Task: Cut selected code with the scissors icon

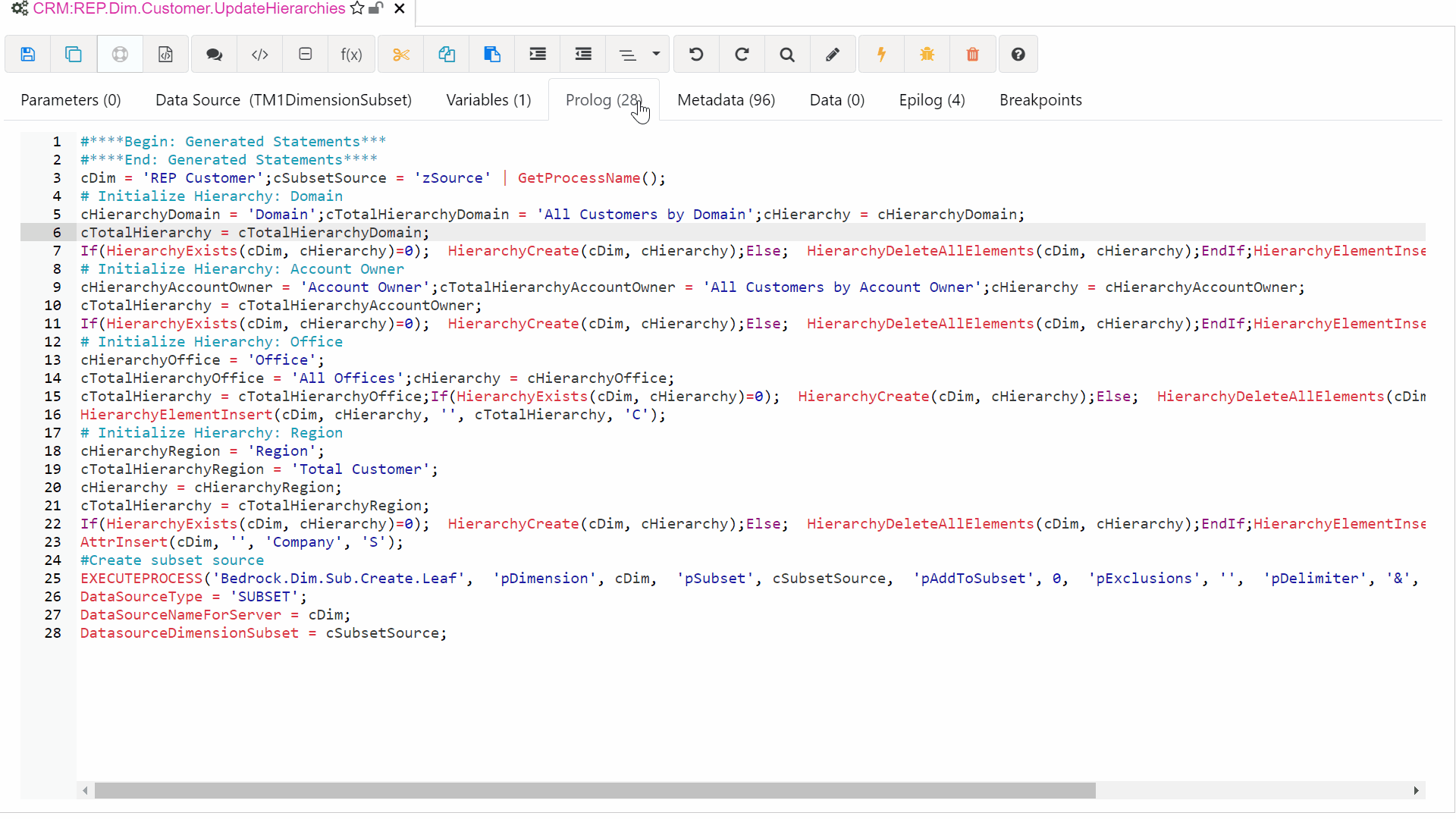Action: tap(401, 54)
